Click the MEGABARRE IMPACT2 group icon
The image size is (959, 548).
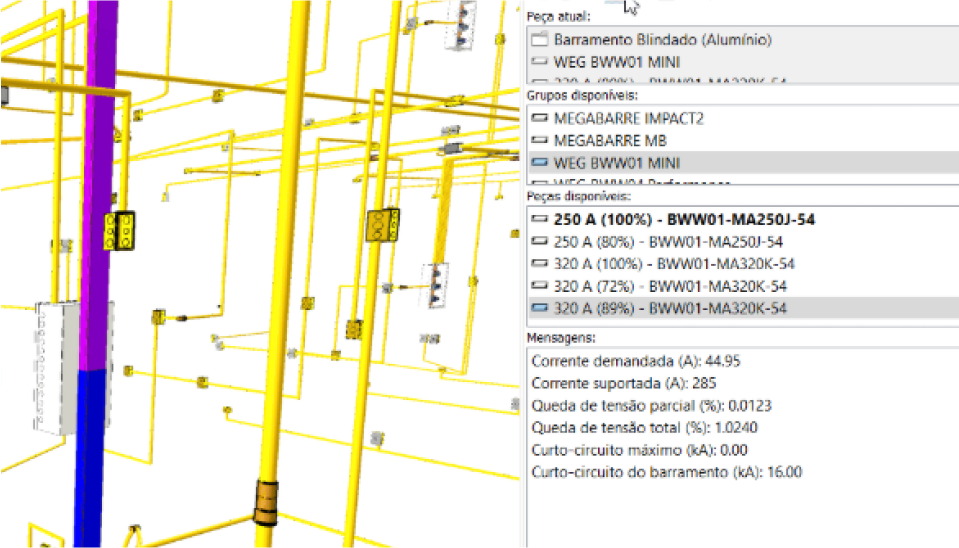click(540, 119)
